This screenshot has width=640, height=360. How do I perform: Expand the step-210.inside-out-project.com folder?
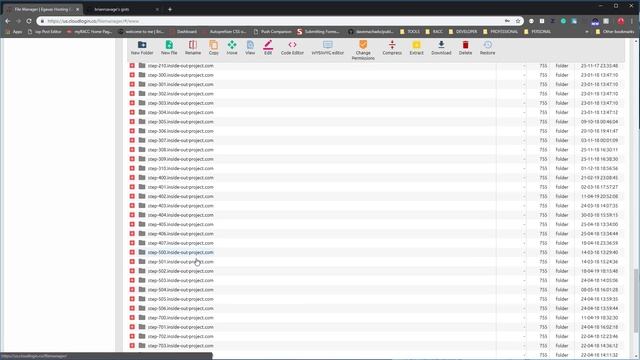coord(132,65)
